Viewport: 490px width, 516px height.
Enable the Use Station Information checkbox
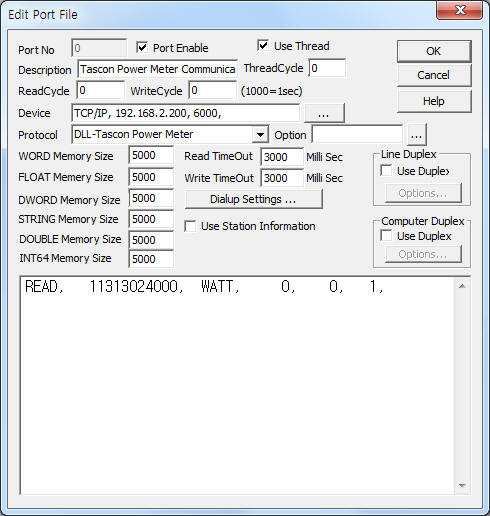190,226
